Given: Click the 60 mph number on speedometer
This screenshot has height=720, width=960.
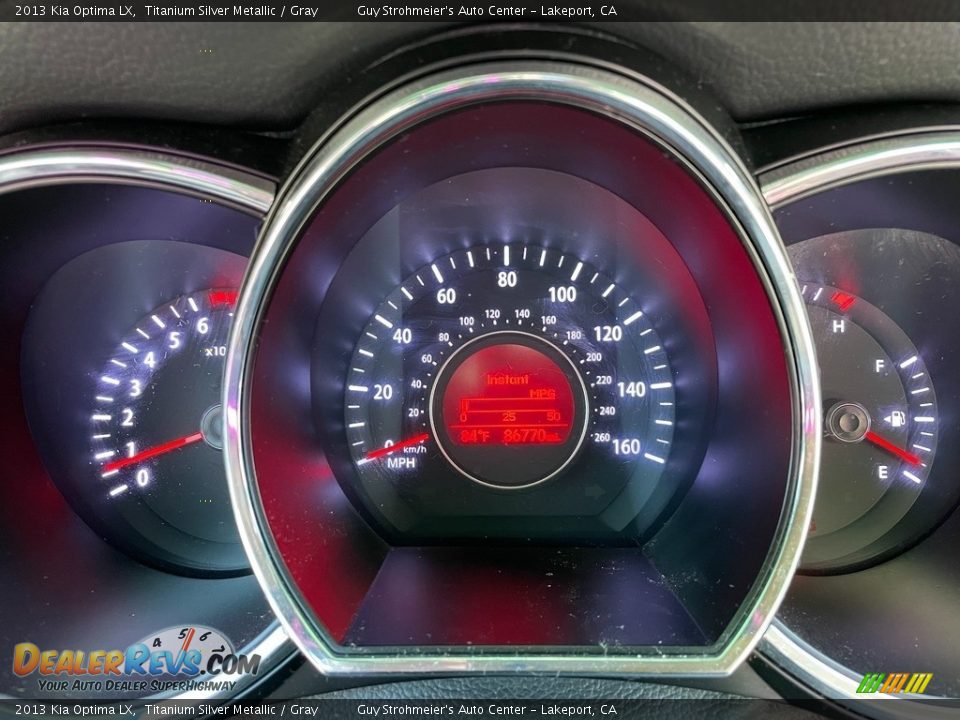Looking at the screenshot, I should [446, 296].
